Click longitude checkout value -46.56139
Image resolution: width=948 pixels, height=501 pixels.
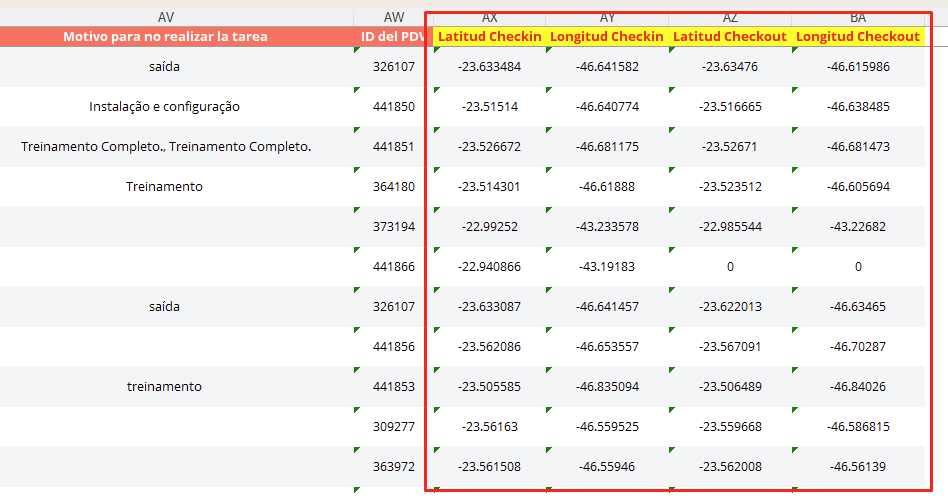(x=857, y=467)
